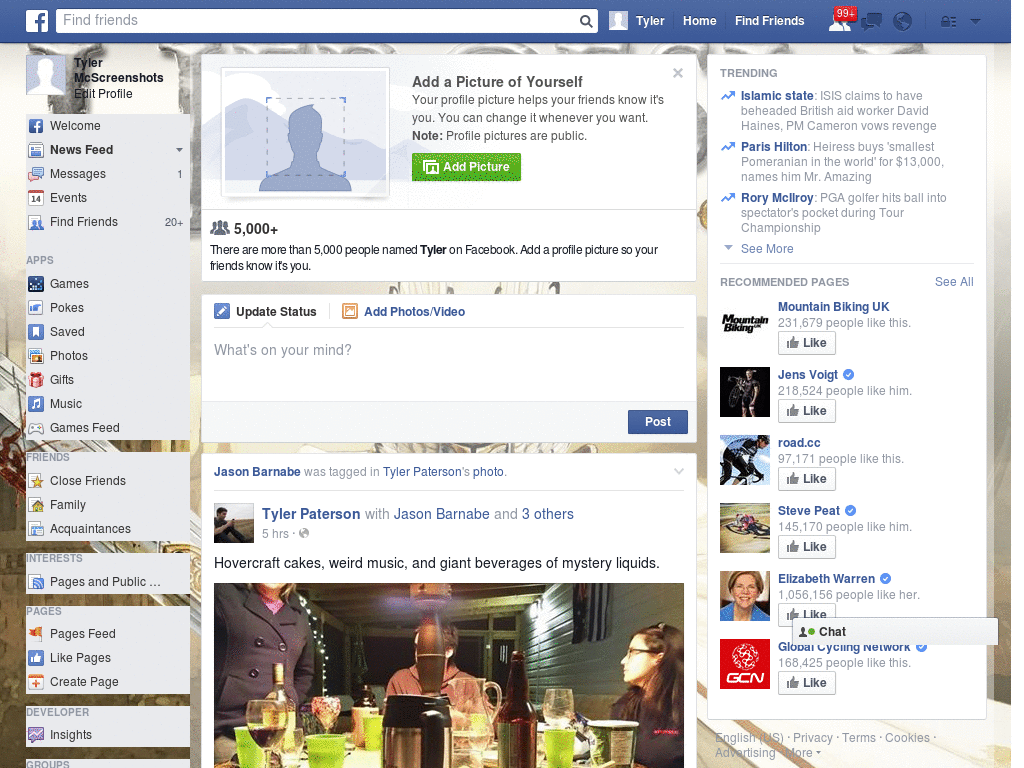Click the Find friends search box
Screen dimensions: 1024x768
(319, 21)
